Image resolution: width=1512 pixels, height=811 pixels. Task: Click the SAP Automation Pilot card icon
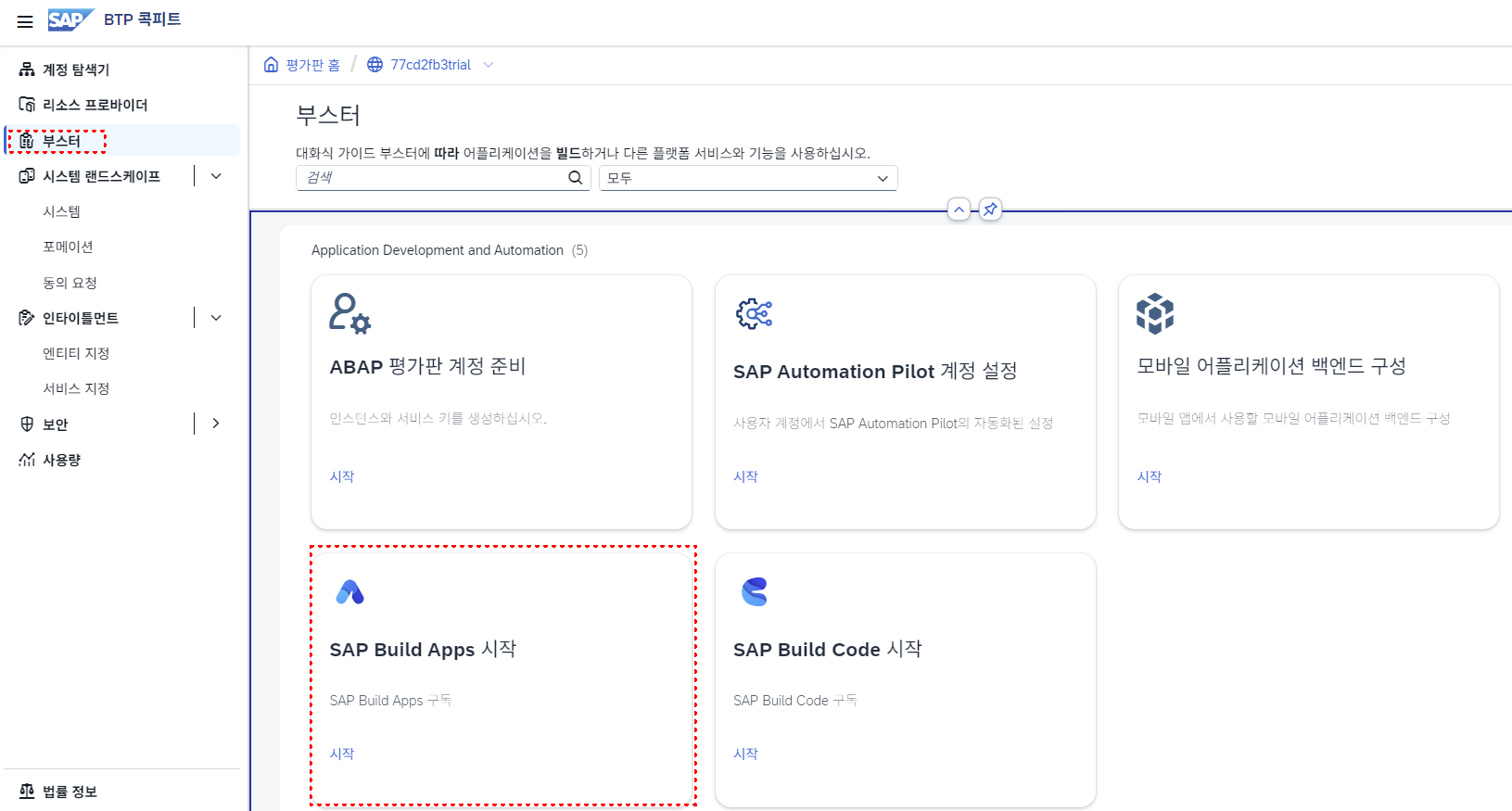pyautogui.click(x=754, y=313)
